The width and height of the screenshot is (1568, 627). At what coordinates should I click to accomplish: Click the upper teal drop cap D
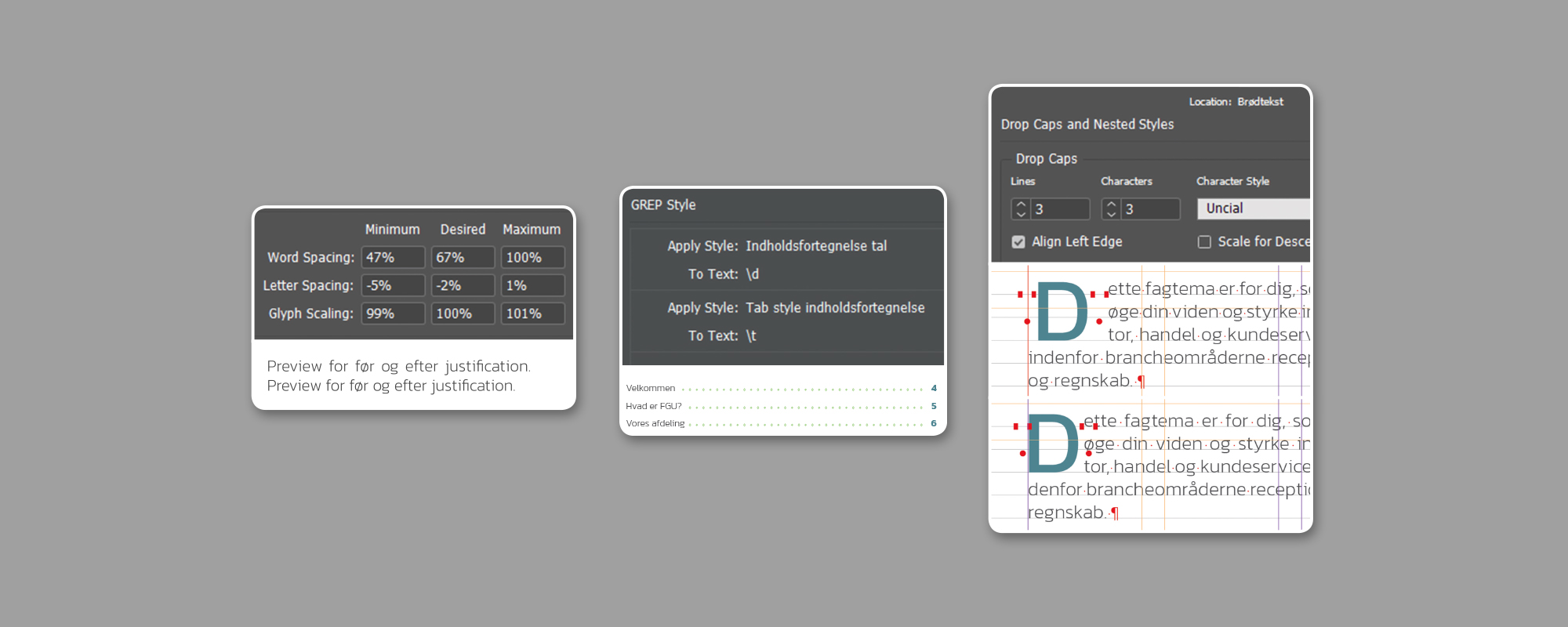[x=1062, y=313]
